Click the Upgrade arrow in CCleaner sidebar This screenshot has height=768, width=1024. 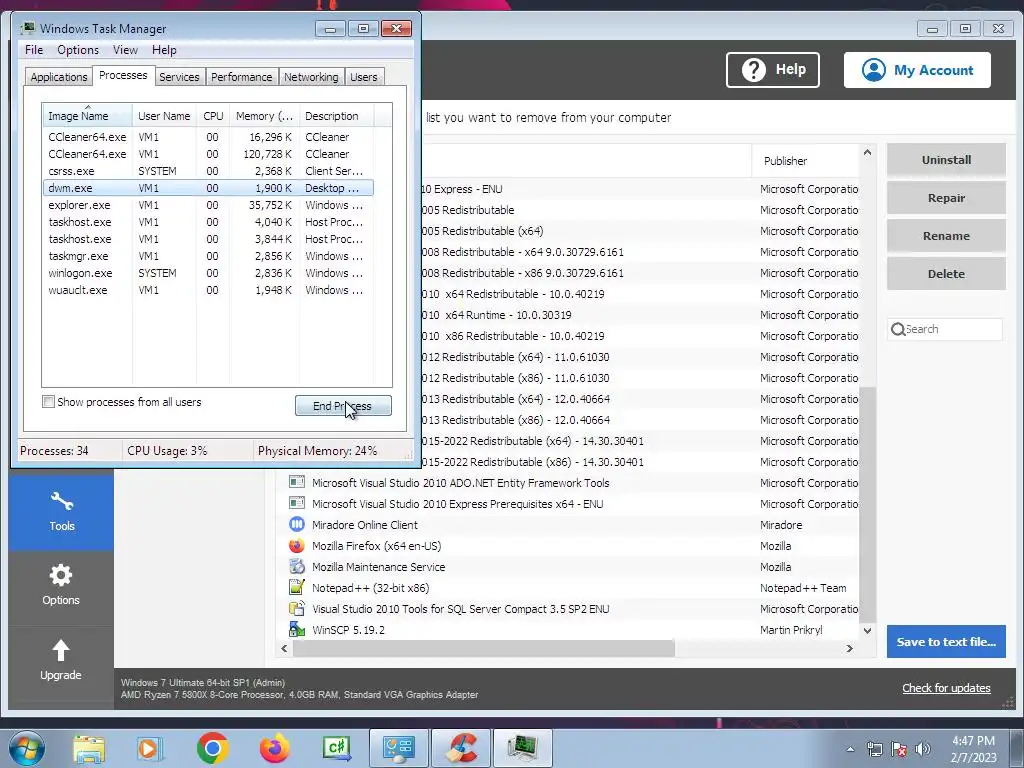click(x=61, y=660)
